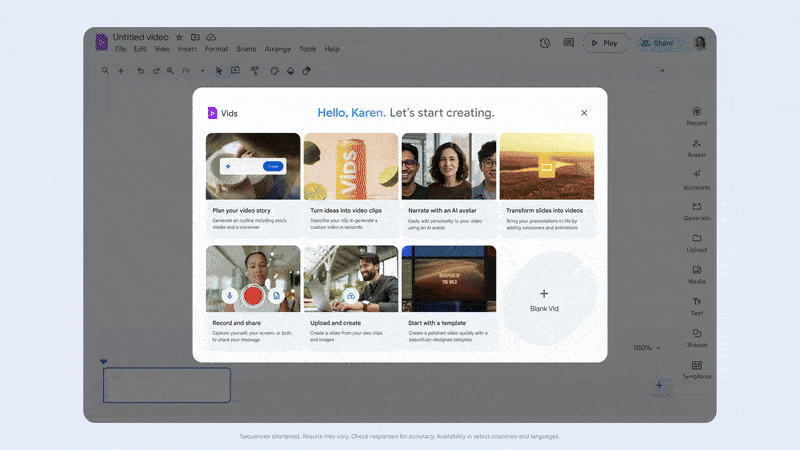Click the zoom magnifier toolbar icon
Viewport: 800px width, 450px height.
pyautogui.click(x=170, y=71)
